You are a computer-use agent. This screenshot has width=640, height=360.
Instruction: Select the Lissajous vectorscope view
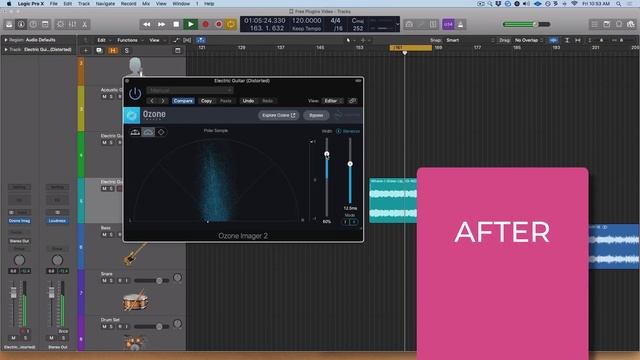pyautogui.click(x=161, y=132)
